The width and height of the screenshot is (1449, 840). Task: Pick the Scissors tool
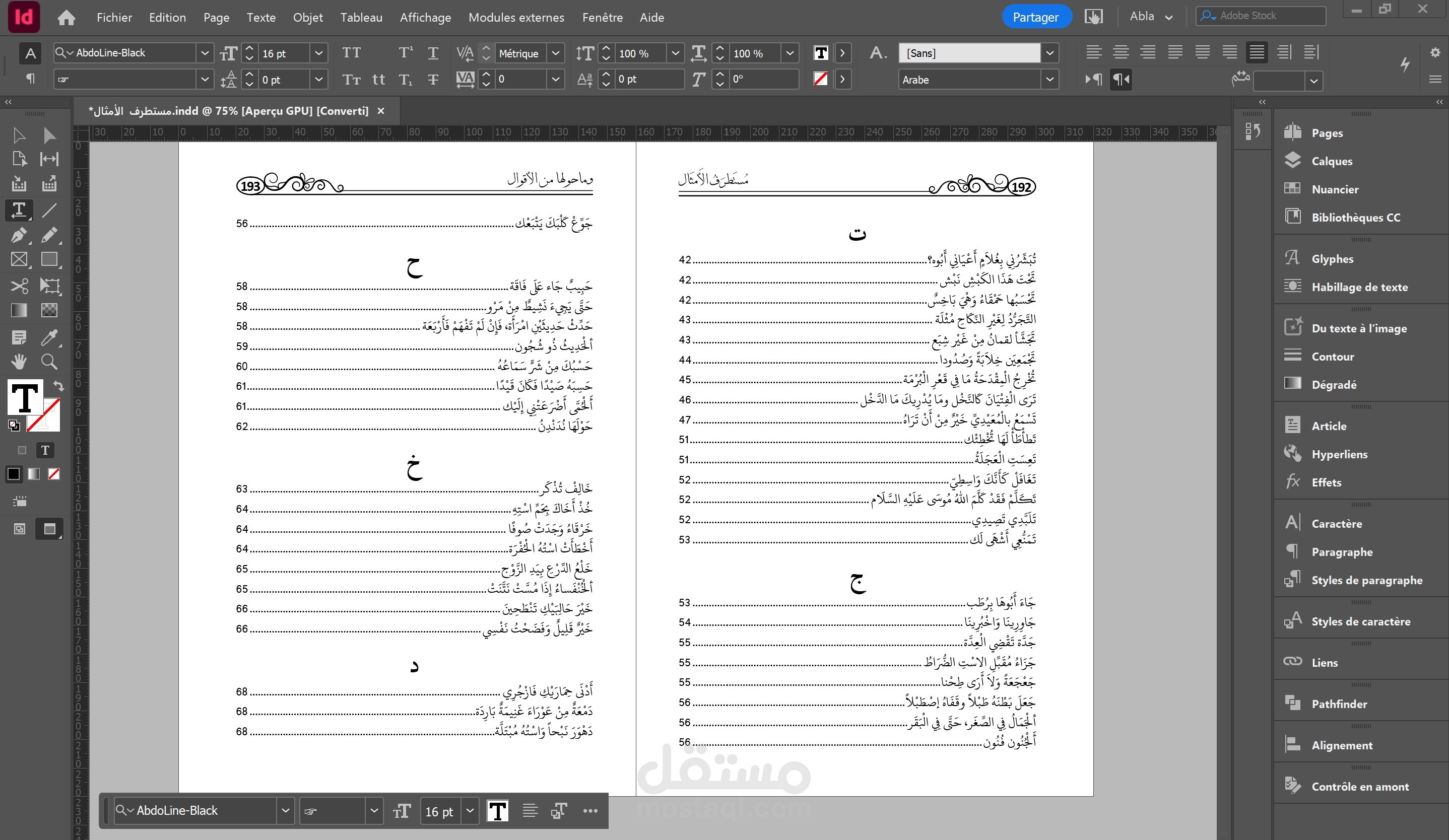[x=19, y=286]
